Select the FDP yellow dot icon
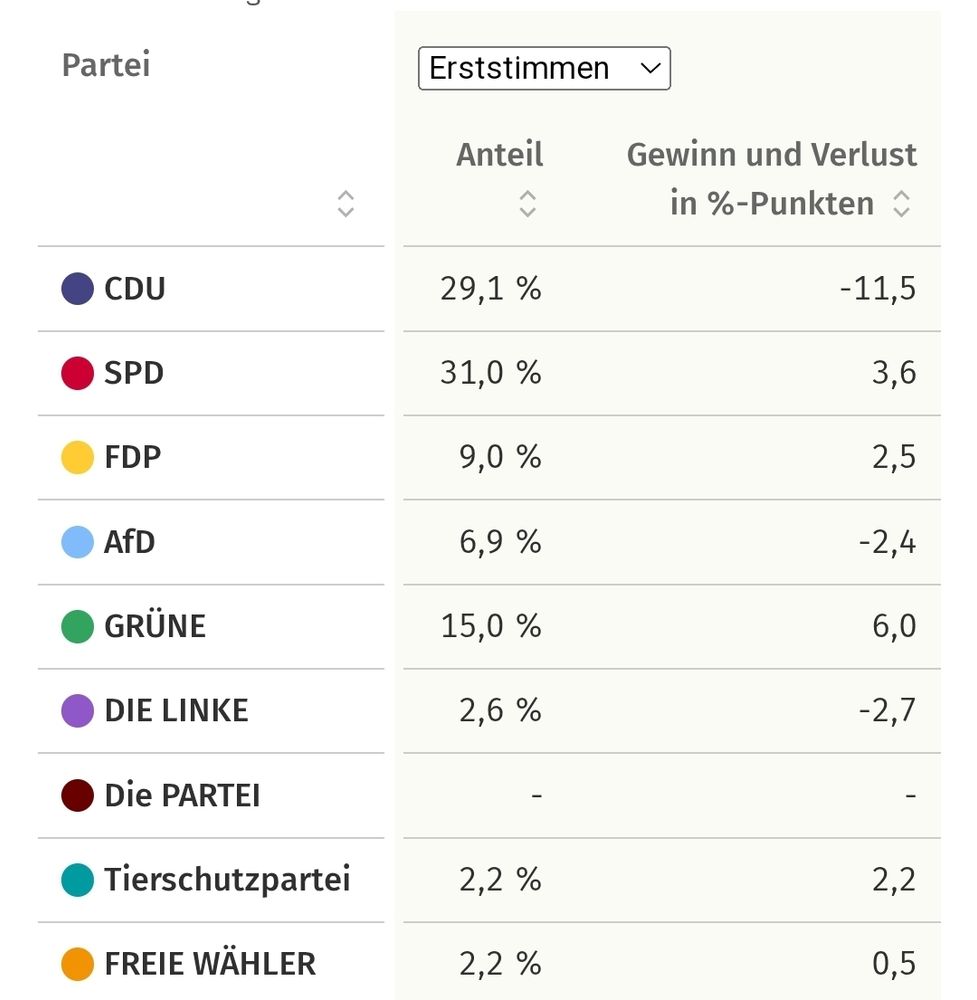Viewport: 977px width, 1000px height. click(x=75, y=457)
